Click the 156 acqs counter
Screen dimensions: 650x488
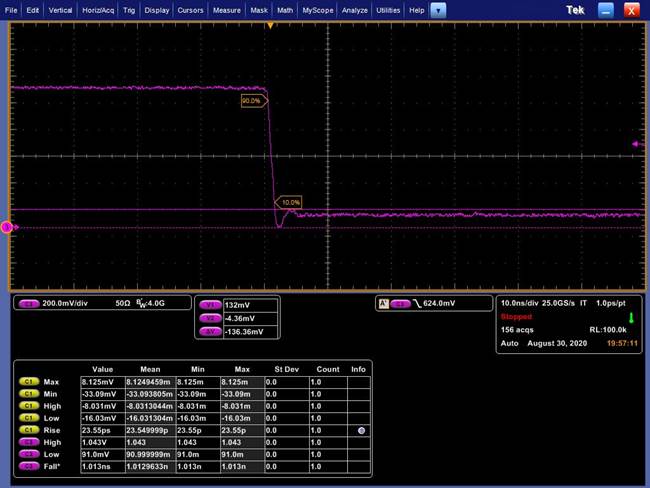click(x=517, y=330)
